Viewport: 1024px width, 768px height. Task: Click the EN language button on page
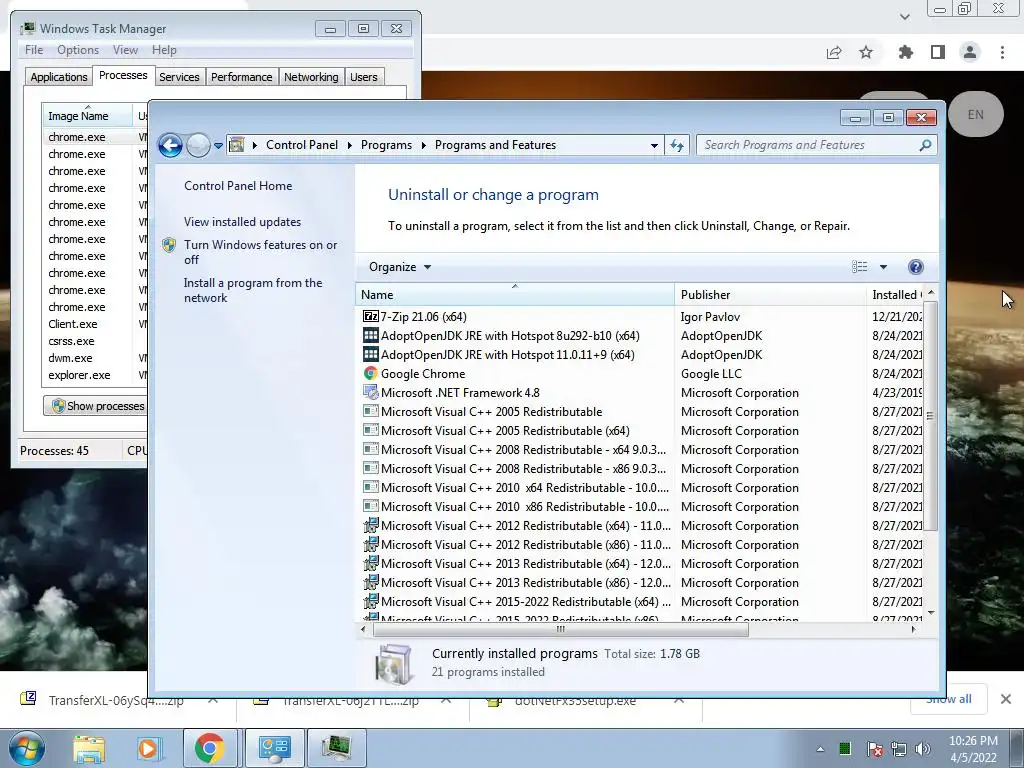[x=976, y=114]
